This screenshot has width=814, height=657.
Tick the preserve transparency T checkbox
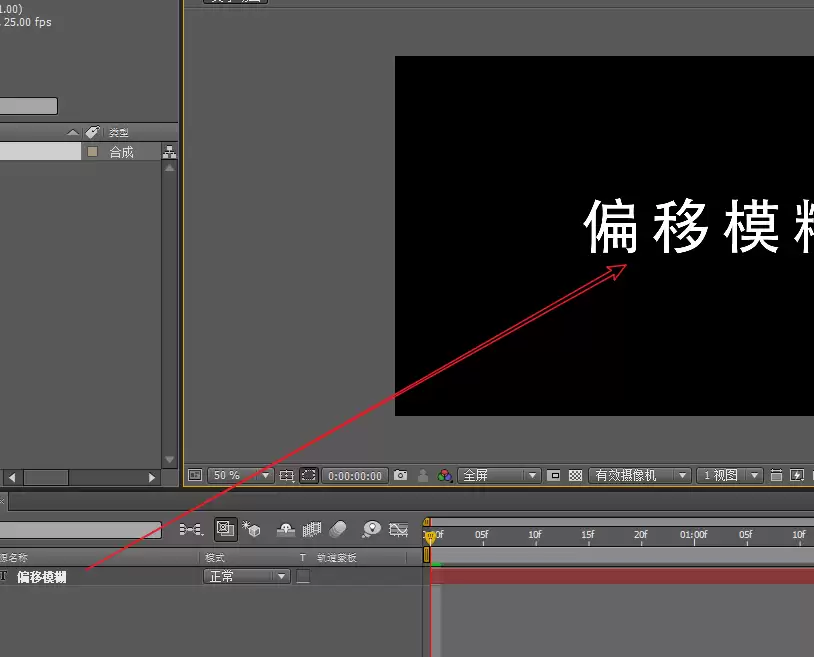tap(303, 576)
